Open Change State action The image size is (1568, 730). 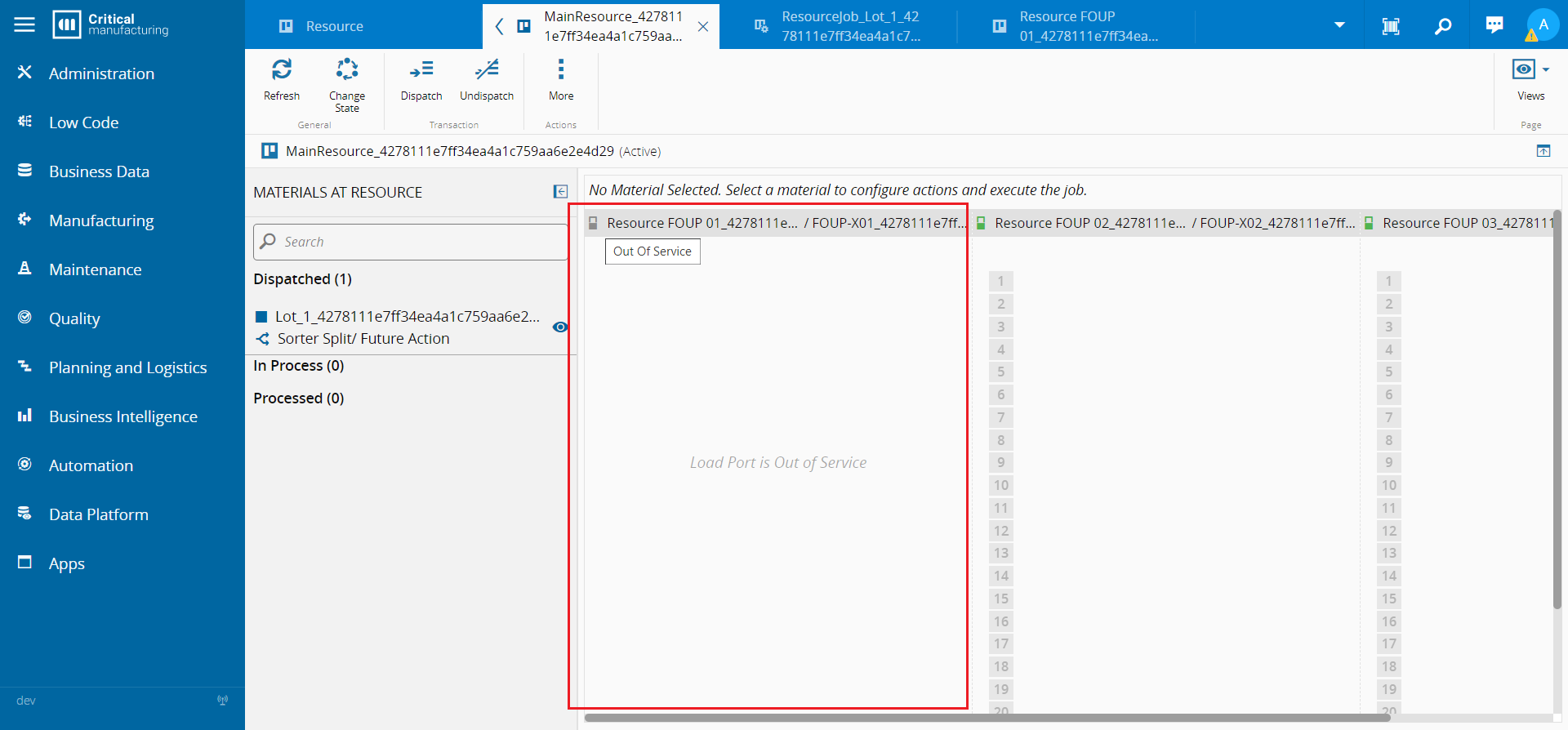(x=347, y=86)
